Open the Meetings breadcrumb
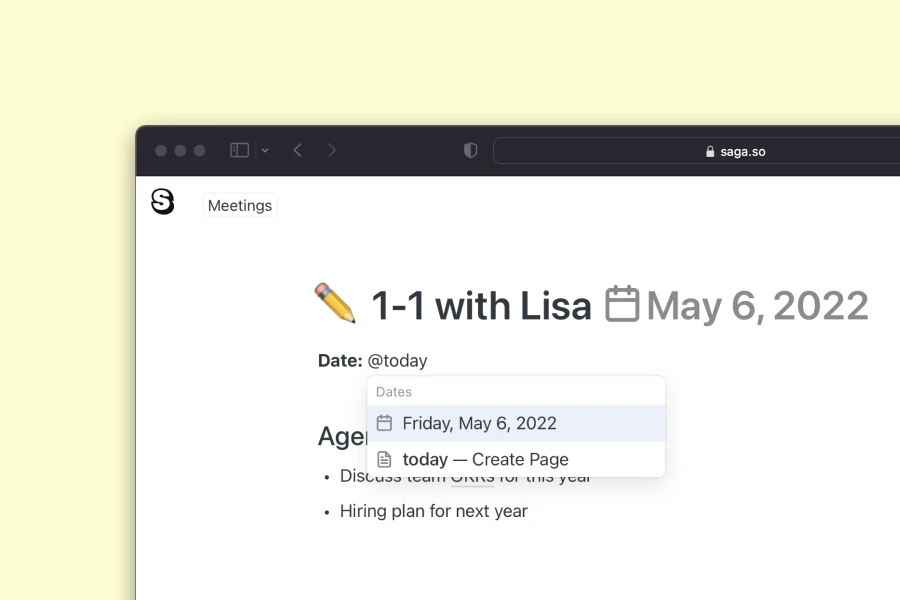The width and height of the screenshot is (900, 600). tap(240, 206)
